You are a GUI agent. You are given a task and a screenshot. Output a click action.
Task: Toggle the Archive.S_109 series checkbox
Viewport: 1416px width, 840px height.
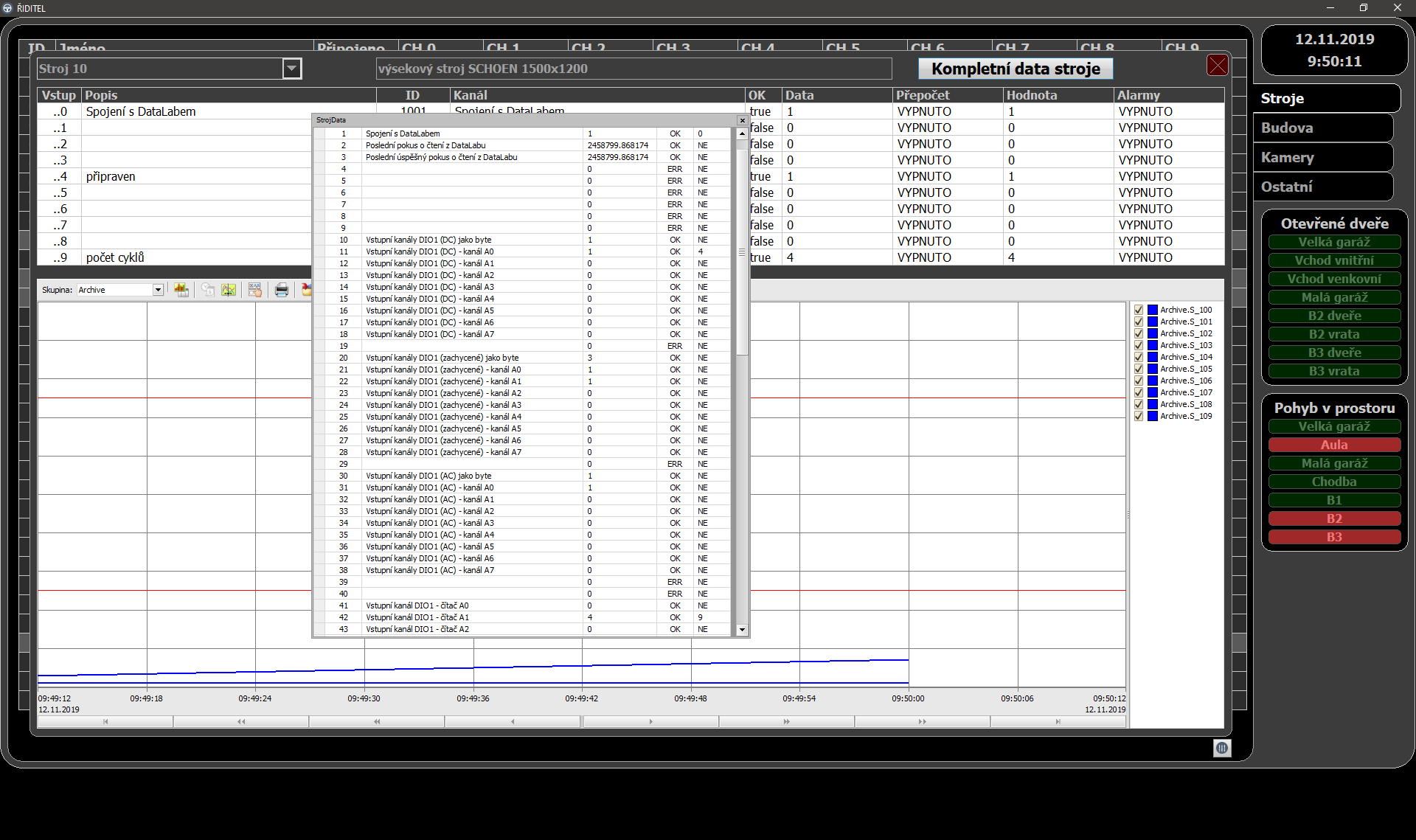1139,416
